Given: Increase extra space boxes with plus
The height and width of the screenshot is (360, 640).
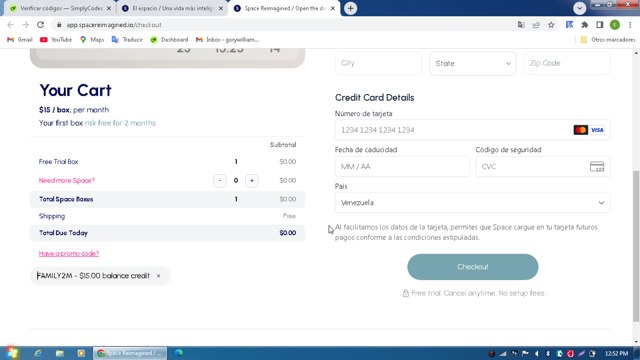Looking at the screenshot, I should tap(252, 180).
